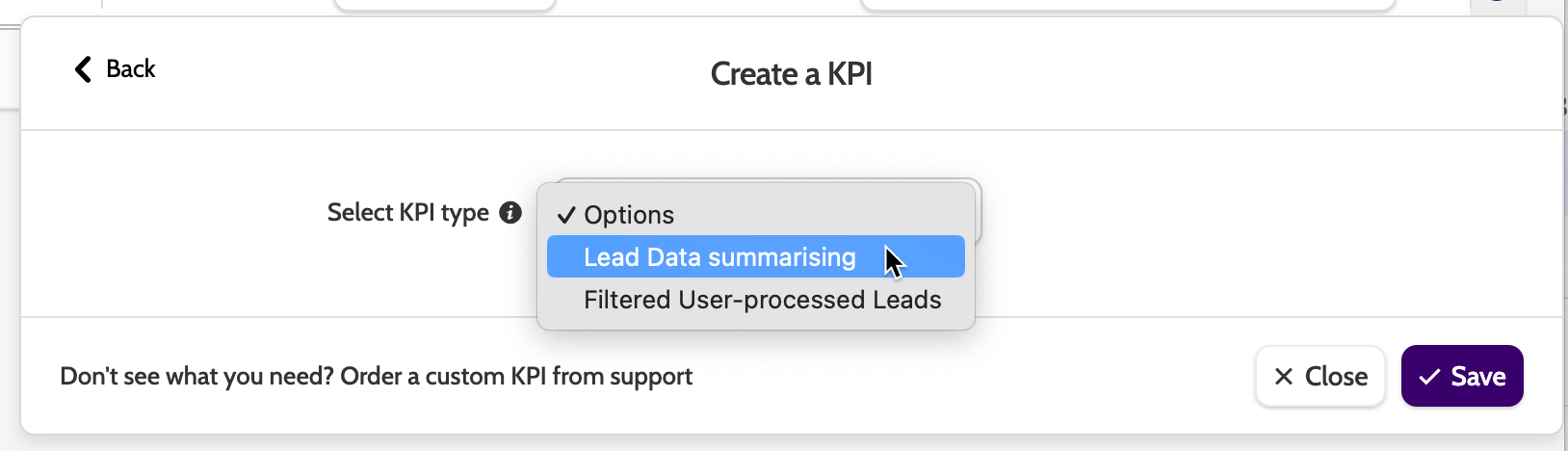This screenshot has width=1568, height=451.
Task: Select 'Lead Data summarising' from the dropdown
Action: (719, 257)
